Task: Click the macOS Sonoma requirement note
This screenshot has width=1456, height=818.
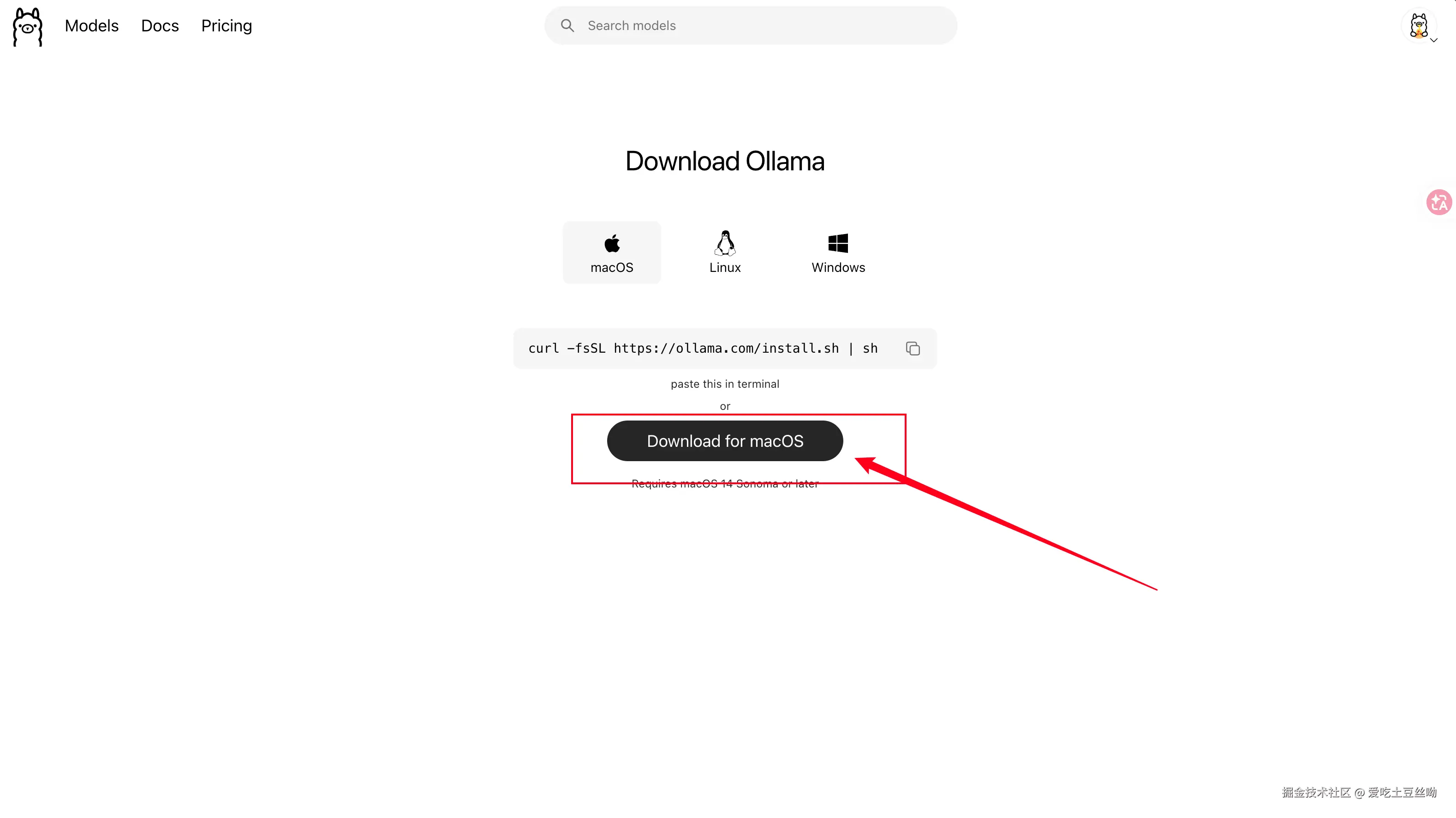Action: pos(725,484)
